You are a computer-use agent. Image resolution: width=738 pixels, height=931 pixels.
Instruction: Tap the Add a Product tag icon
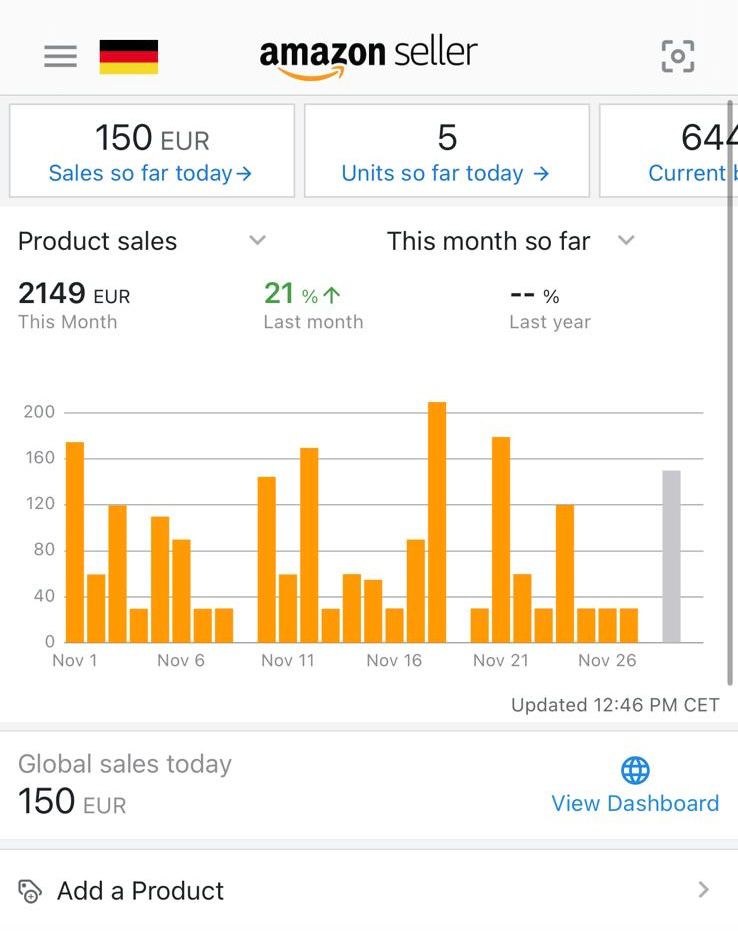click(30, 891)
